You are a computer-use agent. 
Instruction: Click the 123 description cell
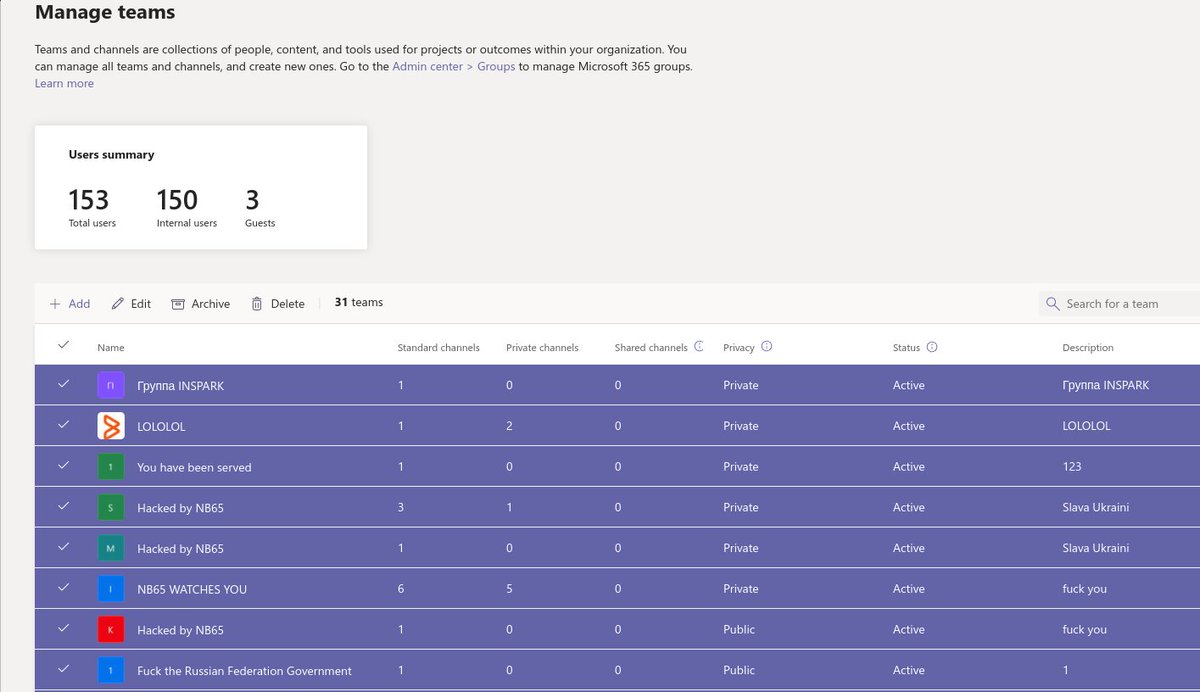(x=1072, y=467)
